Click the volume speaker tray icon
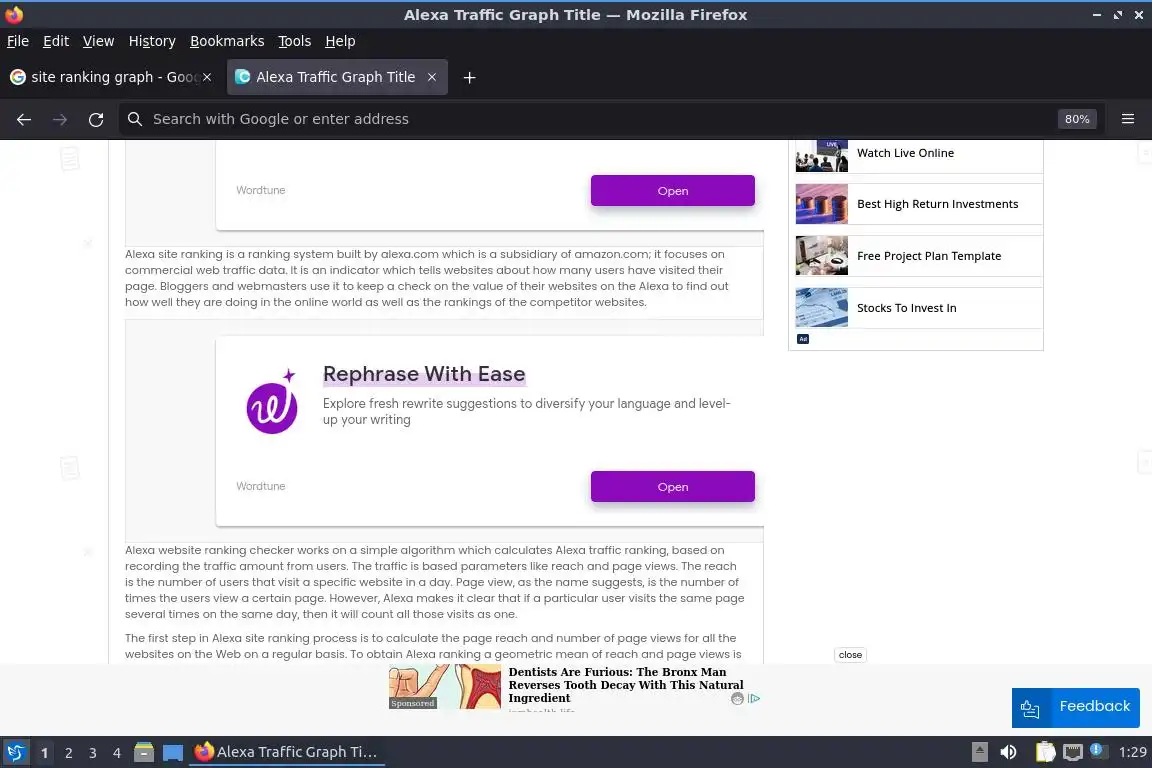 pos(1008,752)
